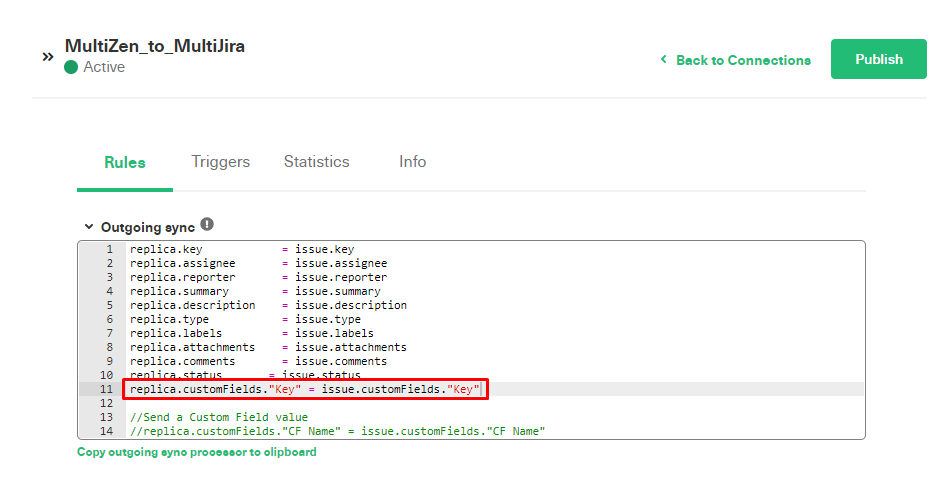Click line number 1 in the gutter
The image size is (938, 486).
109,249
